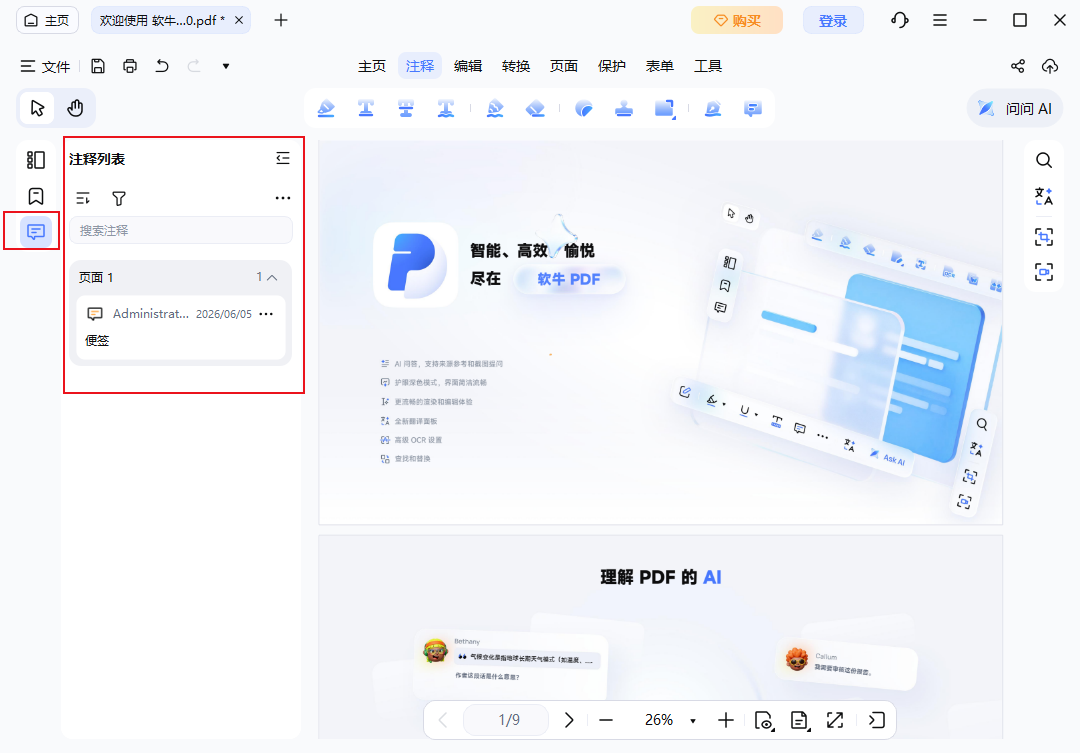Go to the 主页 home tab
The width and height of the screenshot is (1080, 753).
(x=48, y=20)
